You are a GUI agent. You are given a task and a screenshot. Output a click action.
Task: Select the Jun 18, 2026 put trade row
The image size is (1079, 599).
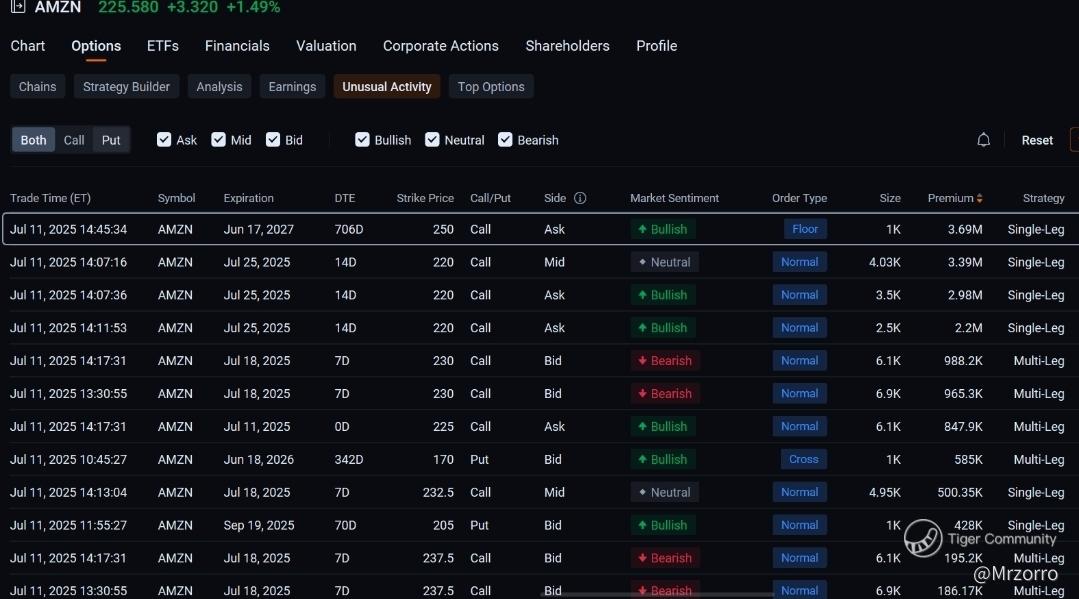pos(541,459)
